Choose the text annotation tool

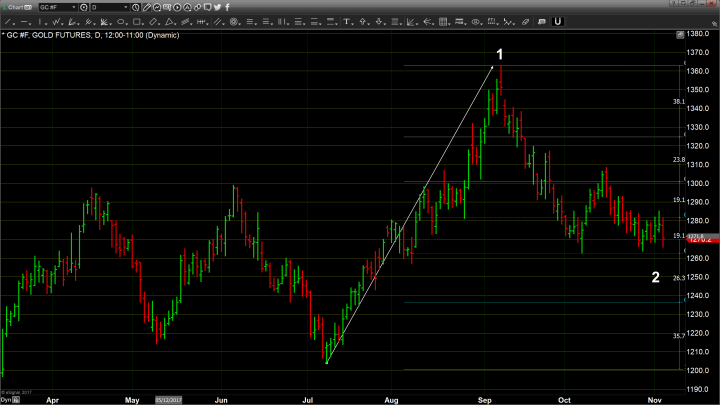pyautogui.click(x=346, y=21)
